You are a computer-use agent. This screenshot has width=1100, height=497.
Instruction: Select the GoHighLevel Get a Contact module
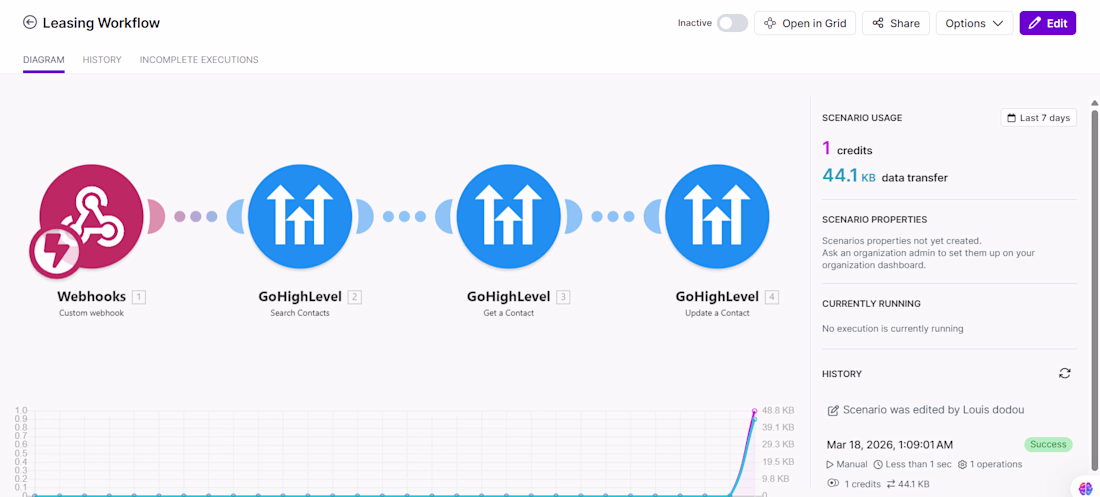click(x=509, y=216)
